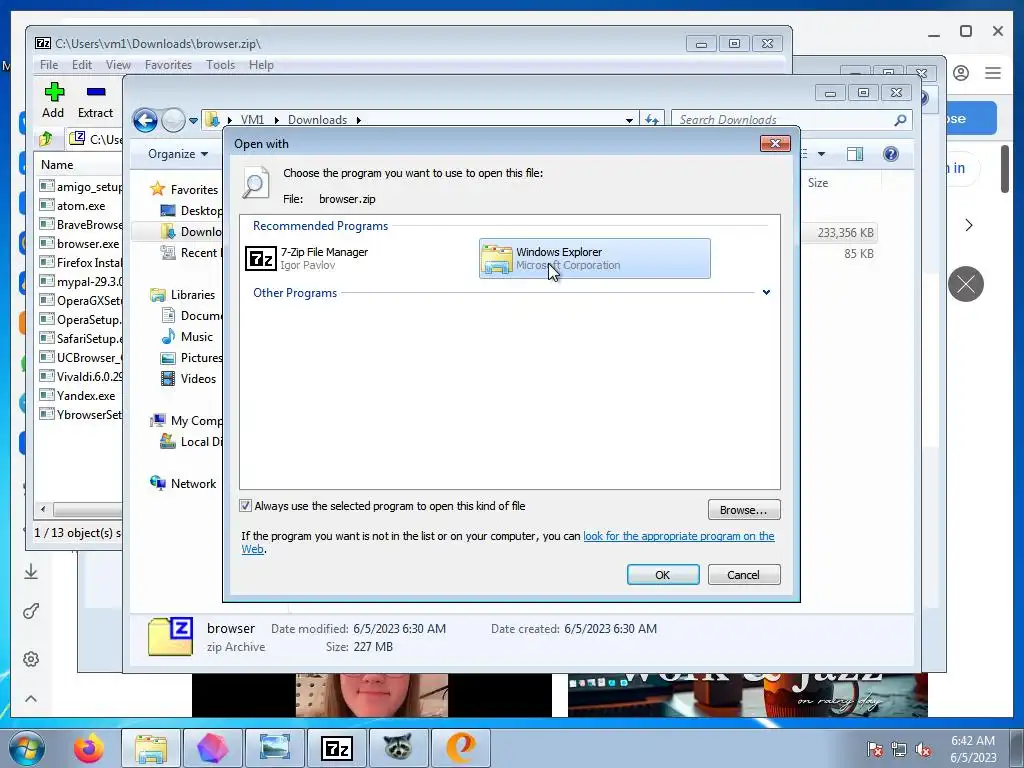Toggle the Explorer preview pane

click(x=855, y=154)
